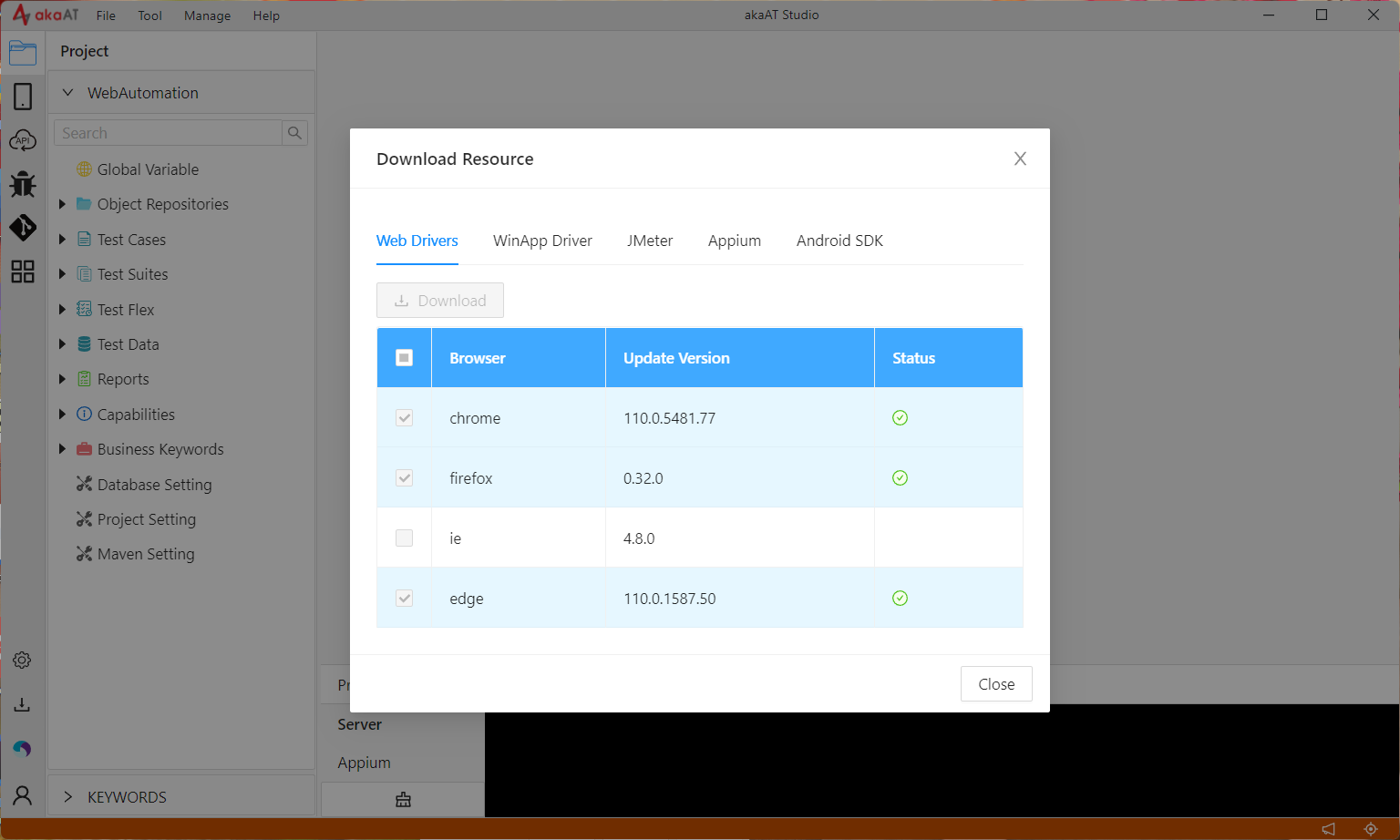Open the Help menu
Screen dimensions: 1400x840
(266, 15)
